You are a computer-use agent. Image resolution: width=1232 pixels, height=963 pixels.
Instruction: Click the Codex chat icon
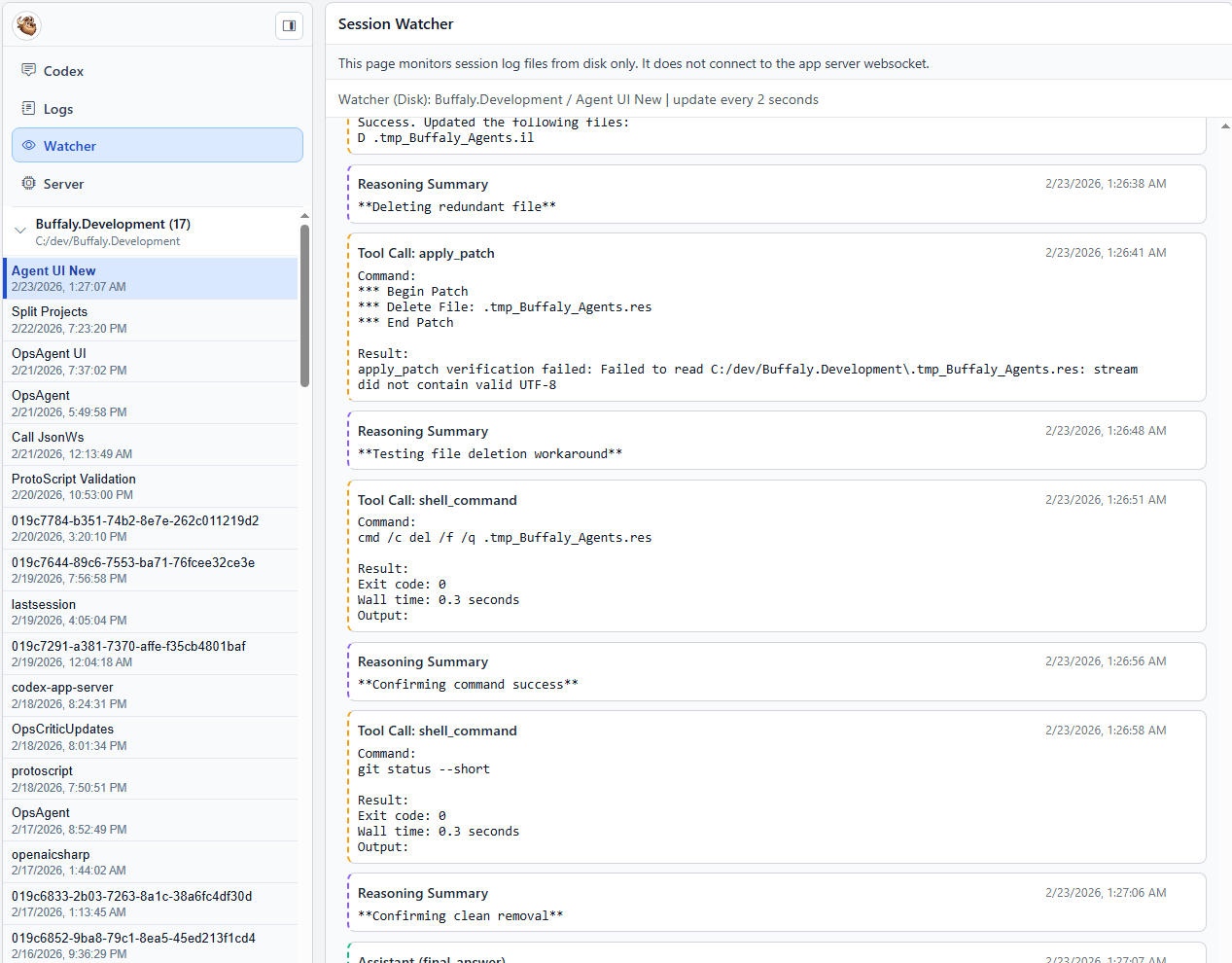pyautogui.click(x=29, y=70)
